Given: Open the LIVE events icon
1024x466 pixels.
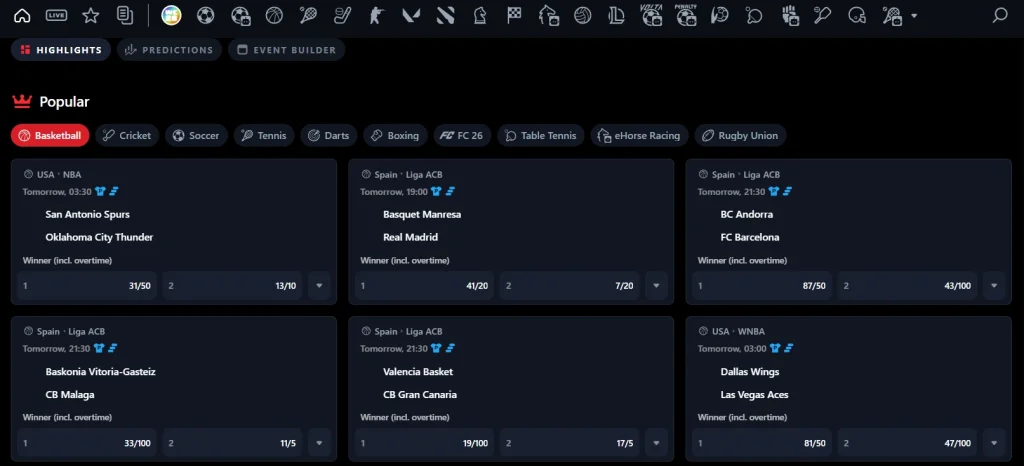Looking at the screenshot, I should point(57,16).
